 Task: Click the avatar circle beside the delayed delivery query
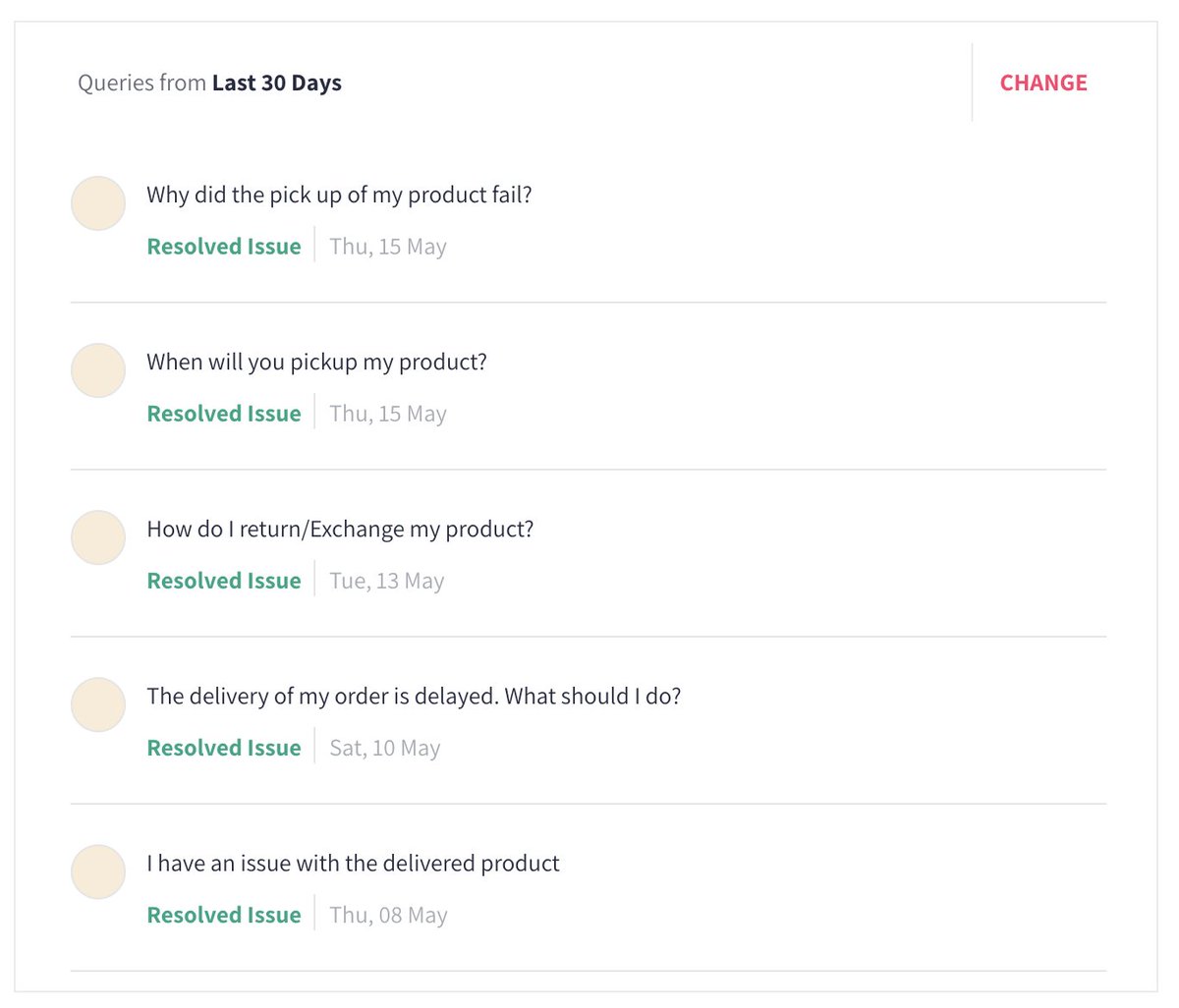tap(98, 704)
